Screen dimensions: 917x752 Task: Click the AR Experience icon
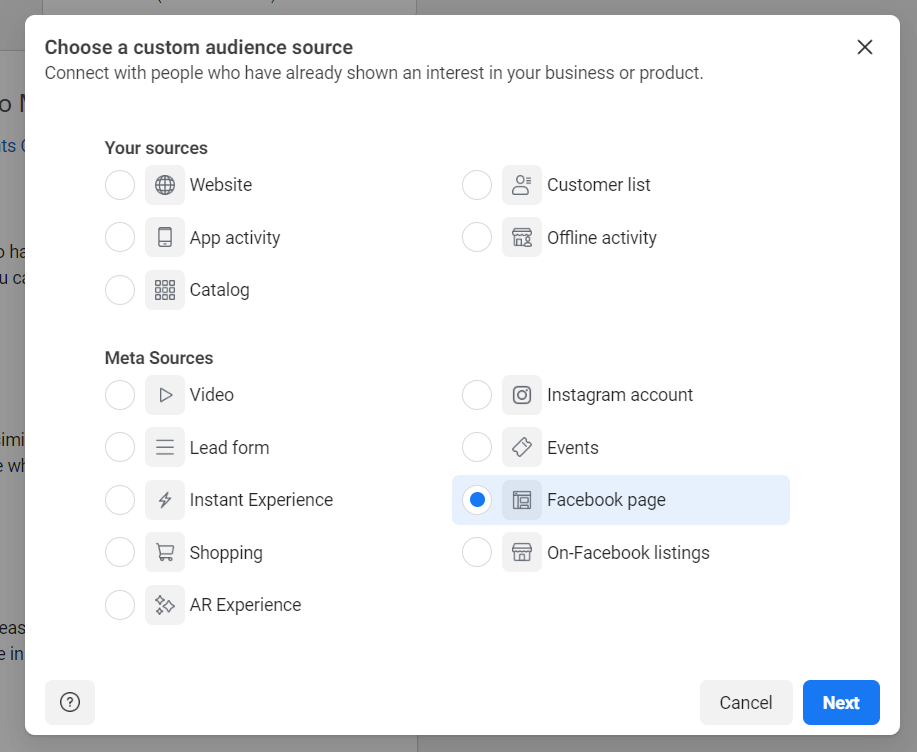coord(164,604)
